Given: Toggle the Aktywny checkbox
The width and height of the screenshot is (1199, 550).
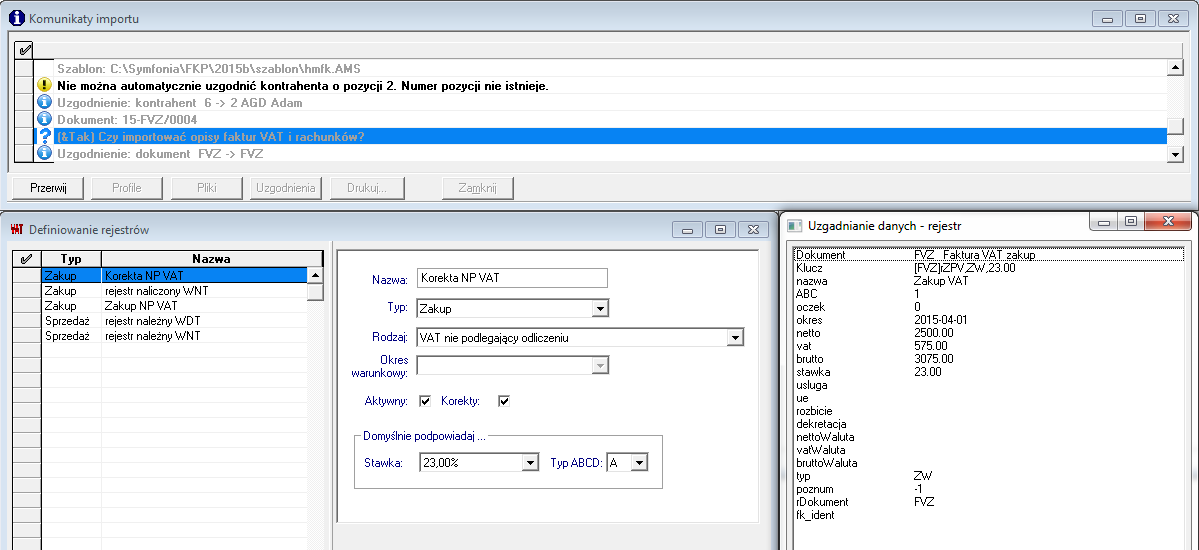Looking at the screenshot, I should (426, 401).
